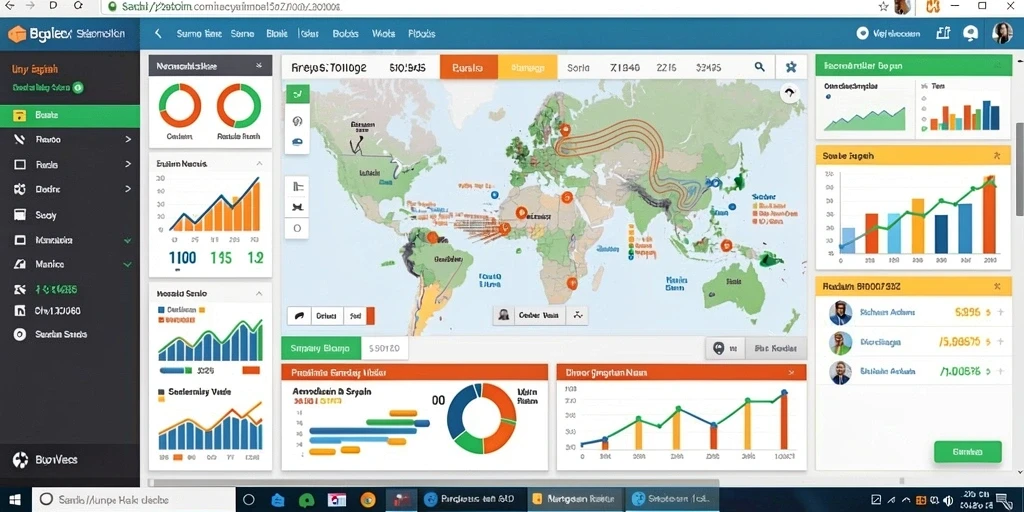
Task: Open the headset support icon in header
Action: point(970,33)
